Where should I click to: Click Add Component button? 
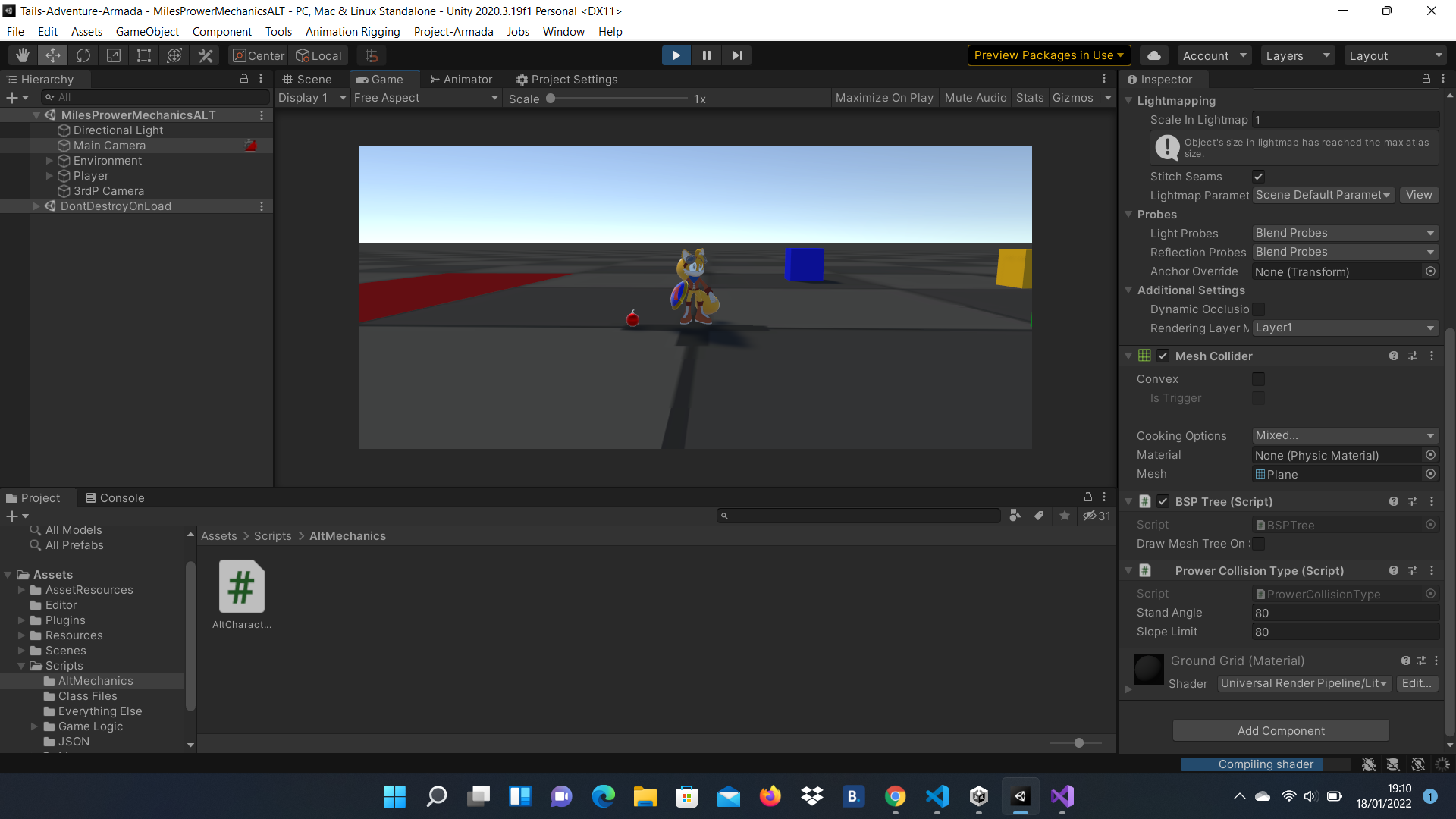pyautogui.click(x=1281, y=731)
